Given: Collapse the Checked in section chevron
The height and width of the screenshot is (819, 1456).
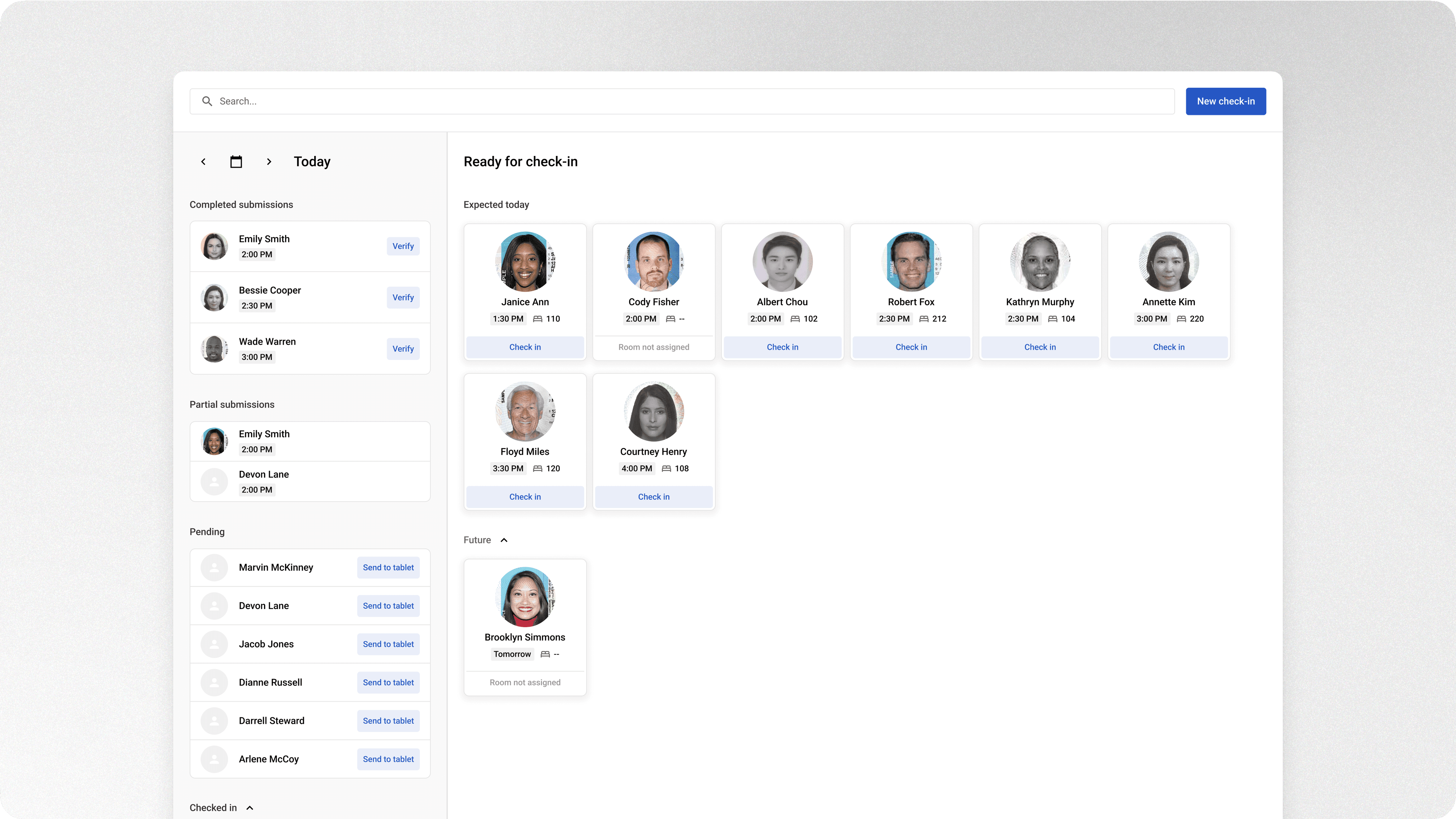Looking at the screenshot, I should pos(250,808).
